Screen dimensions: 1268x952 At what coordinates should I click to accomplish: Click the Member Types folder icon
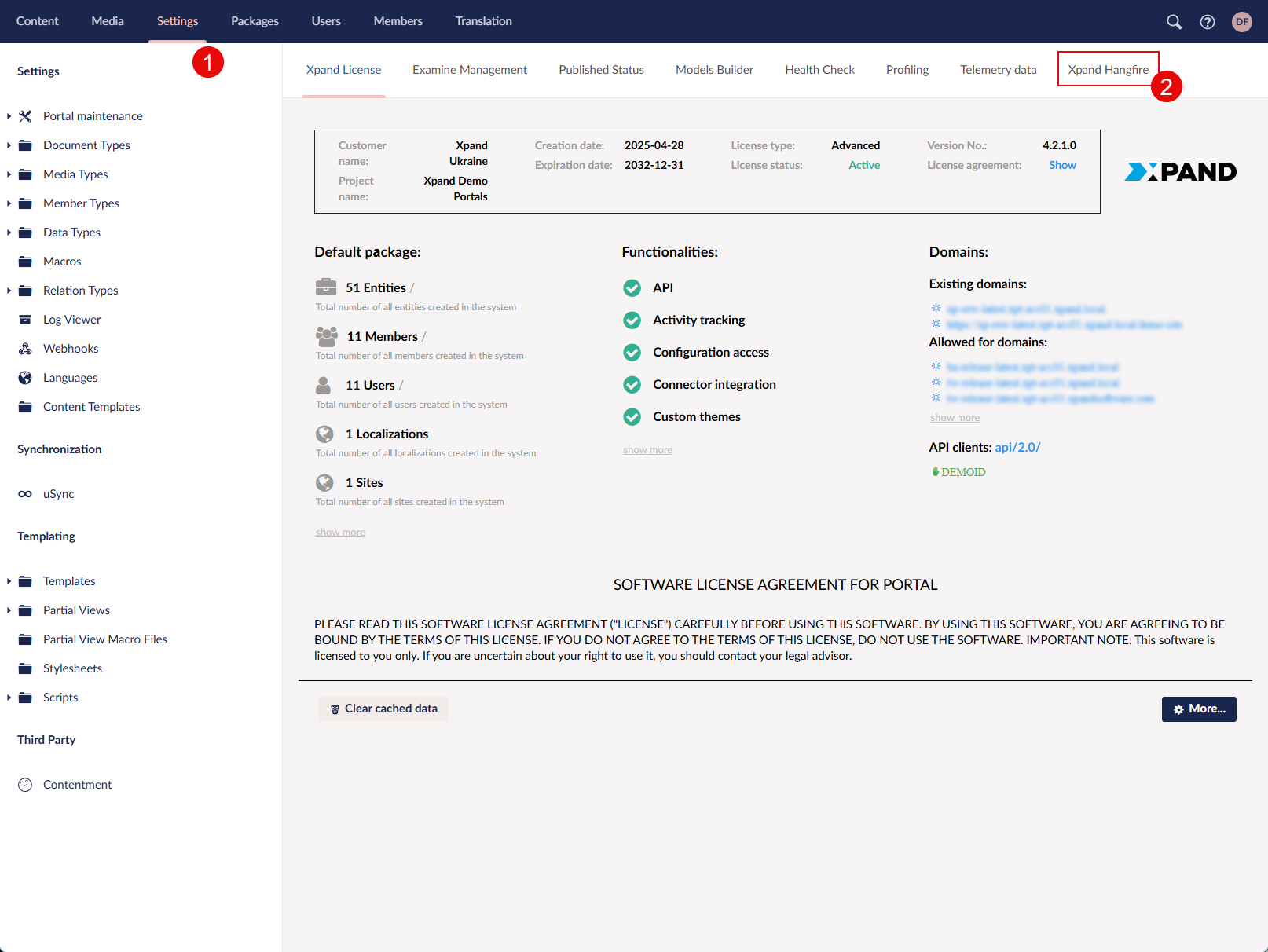tap(25, 203)
